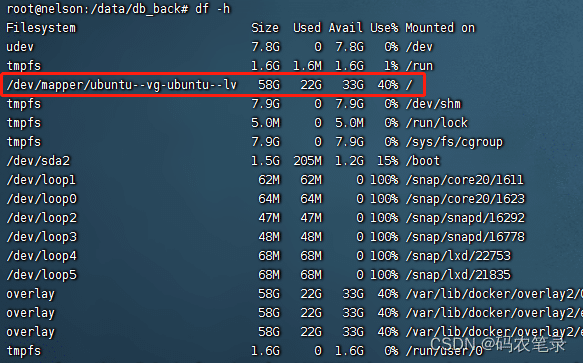The width and height of the screenshot is (583, 363).
Task: Click the '1.2G' available value of /boot
Action: tap(350, 161)
